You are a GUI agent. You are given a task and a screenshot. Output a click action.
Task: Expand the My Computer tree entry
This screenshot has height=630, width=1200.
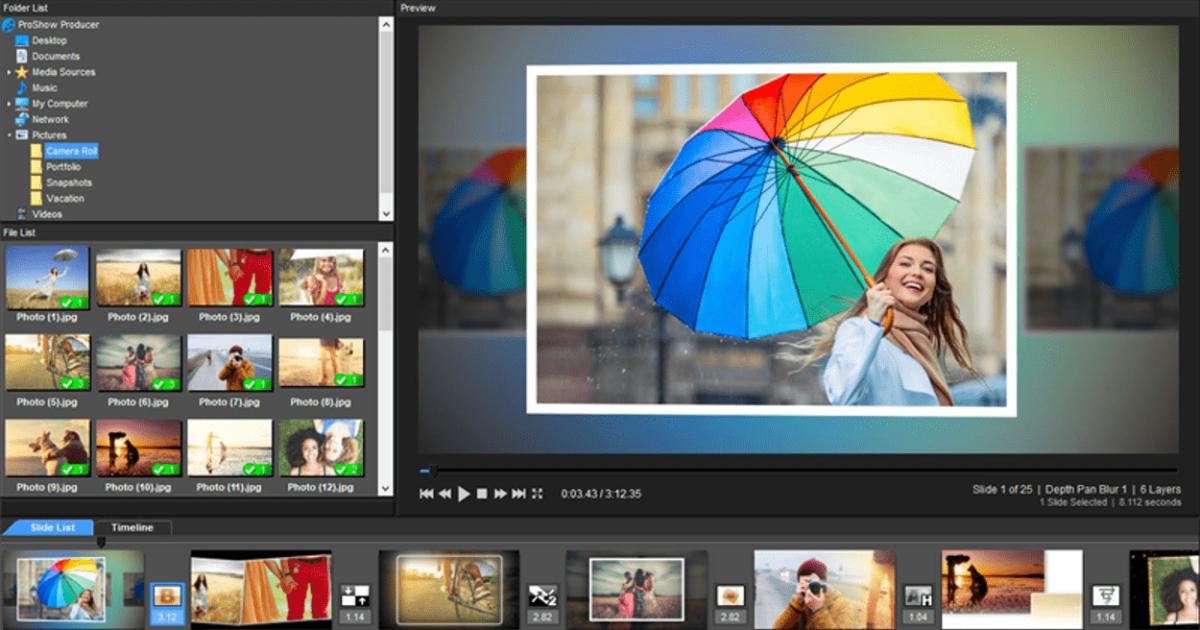9,103
